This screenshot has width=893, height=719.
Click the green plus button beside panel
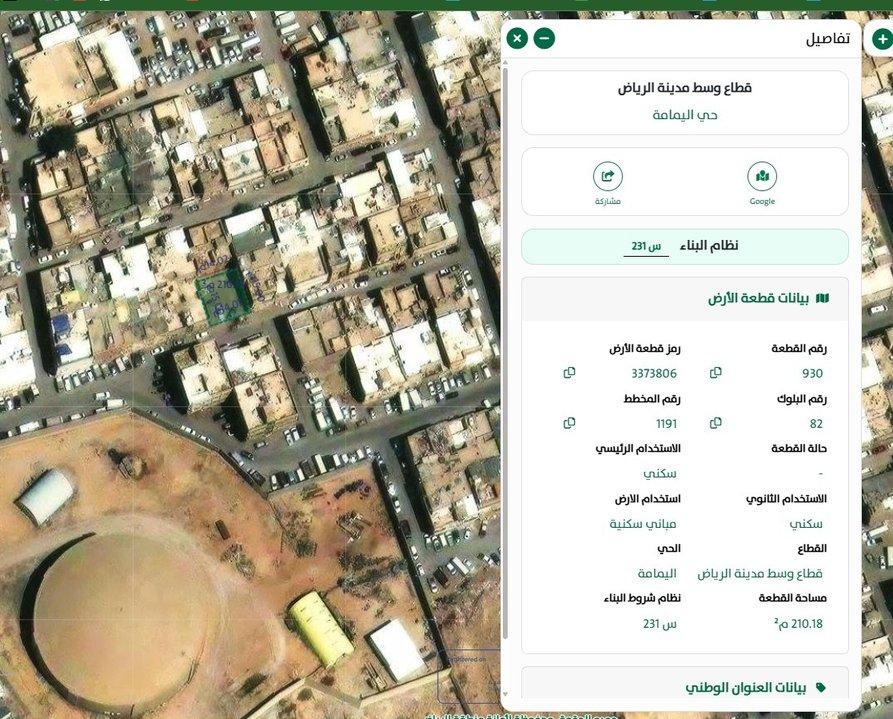(882, 38)
